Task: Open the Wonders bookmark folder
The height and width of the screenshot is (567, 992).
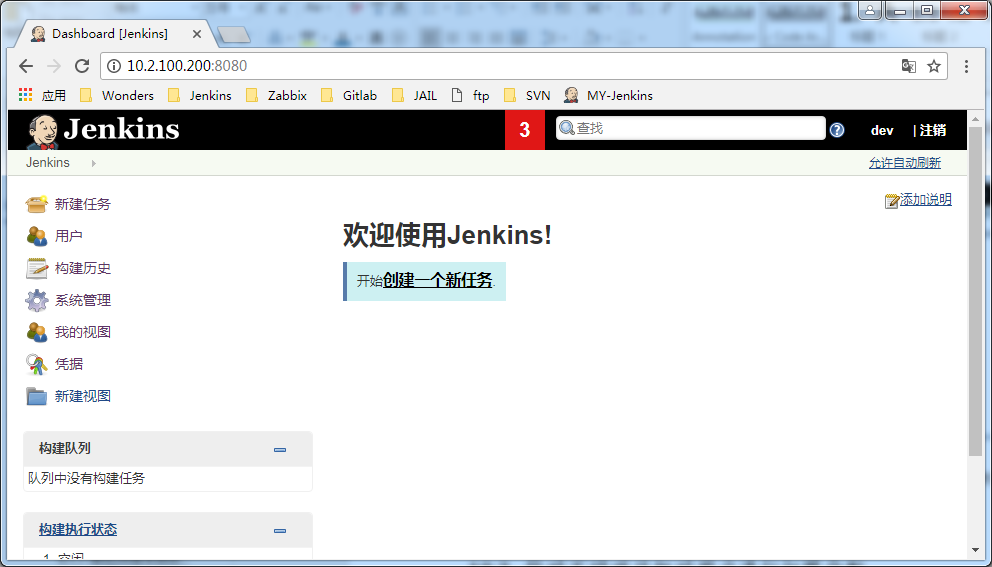Action: [x=117, y=96]
